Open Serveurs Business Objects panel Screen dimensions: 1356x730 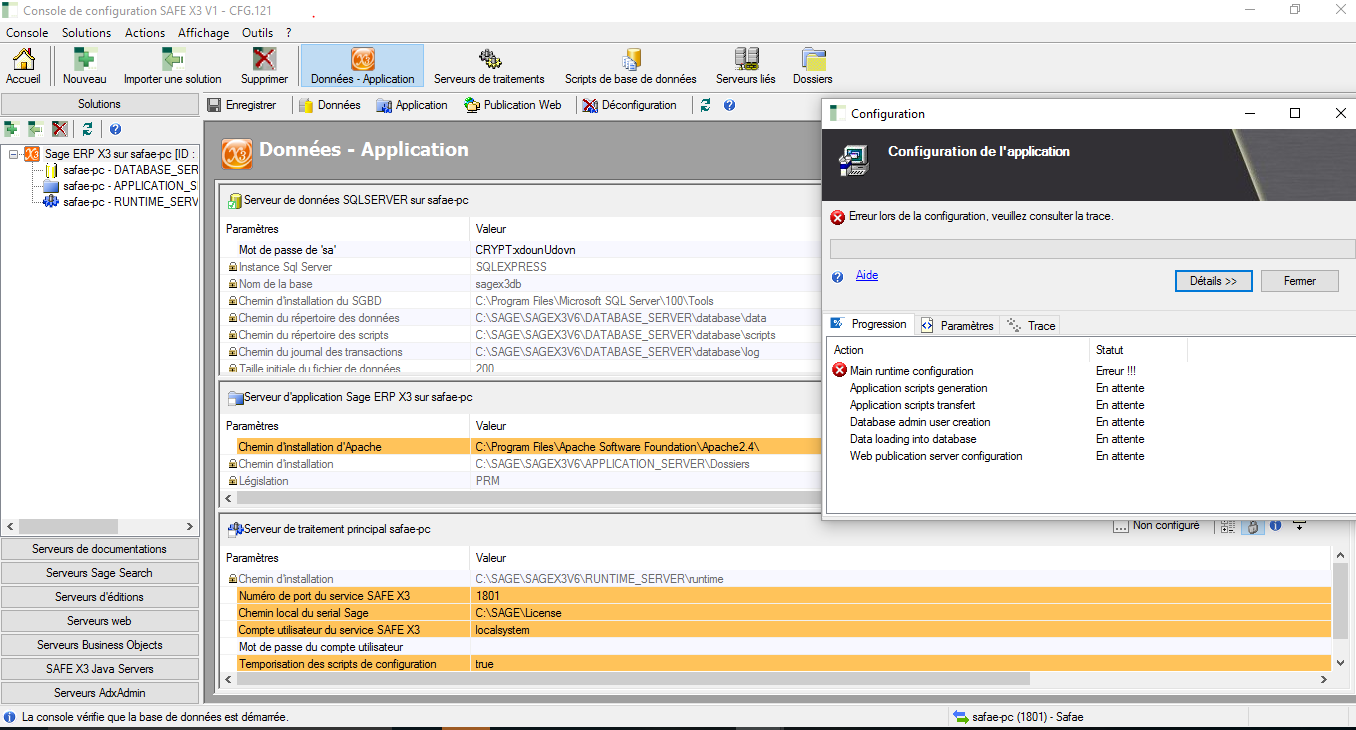point(99,645)
